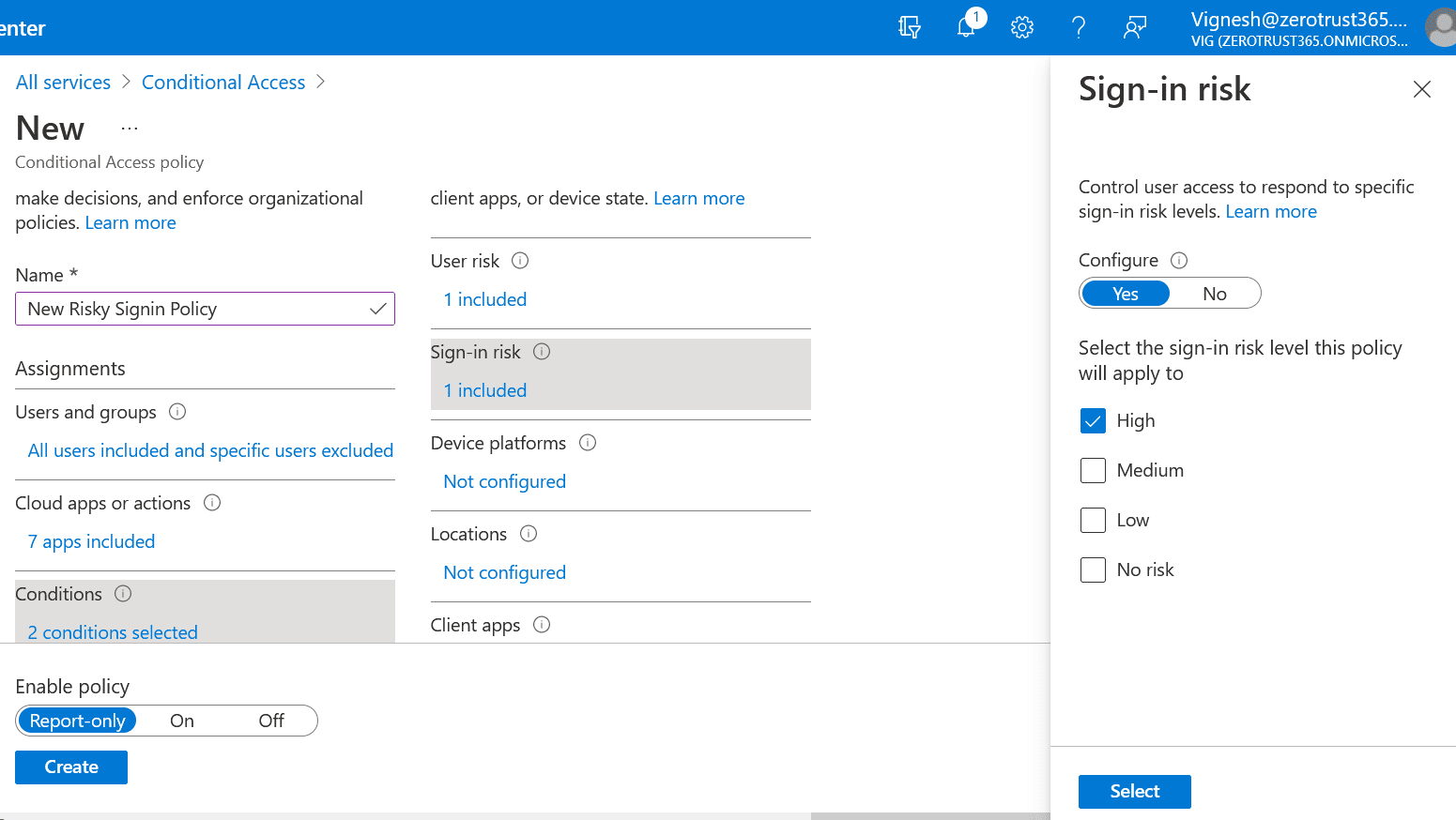Click the Users and groups info icon
1456x820 pixels.
(x=177, y=412)
